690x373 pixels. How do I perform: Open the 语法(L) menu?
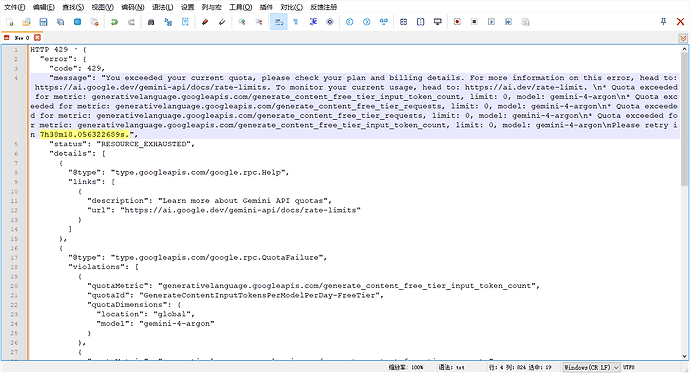click(163, 7)
